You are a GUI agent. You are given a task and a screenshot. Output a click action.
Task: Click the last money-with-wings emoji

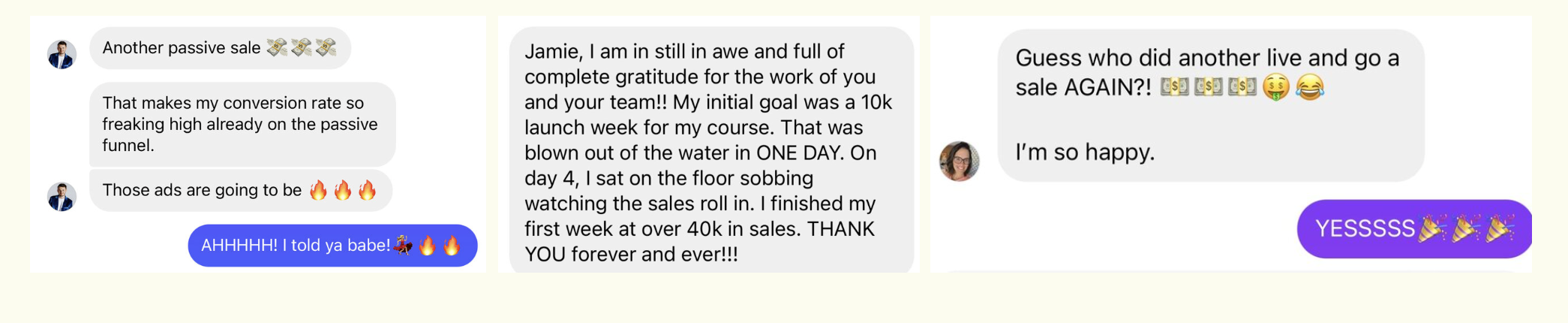click(x=326, y=48)
